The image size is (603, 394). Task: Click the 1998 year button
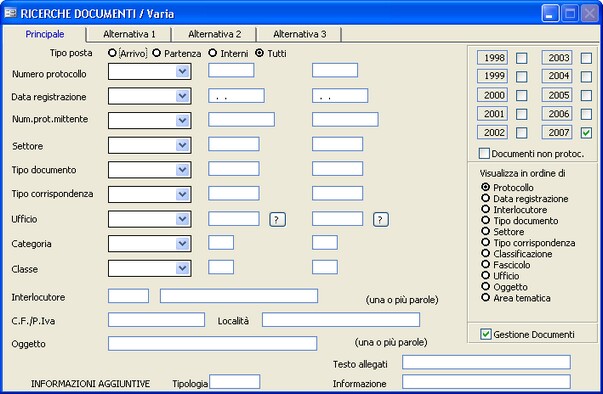pyautogui.click(x=493, y=58)
